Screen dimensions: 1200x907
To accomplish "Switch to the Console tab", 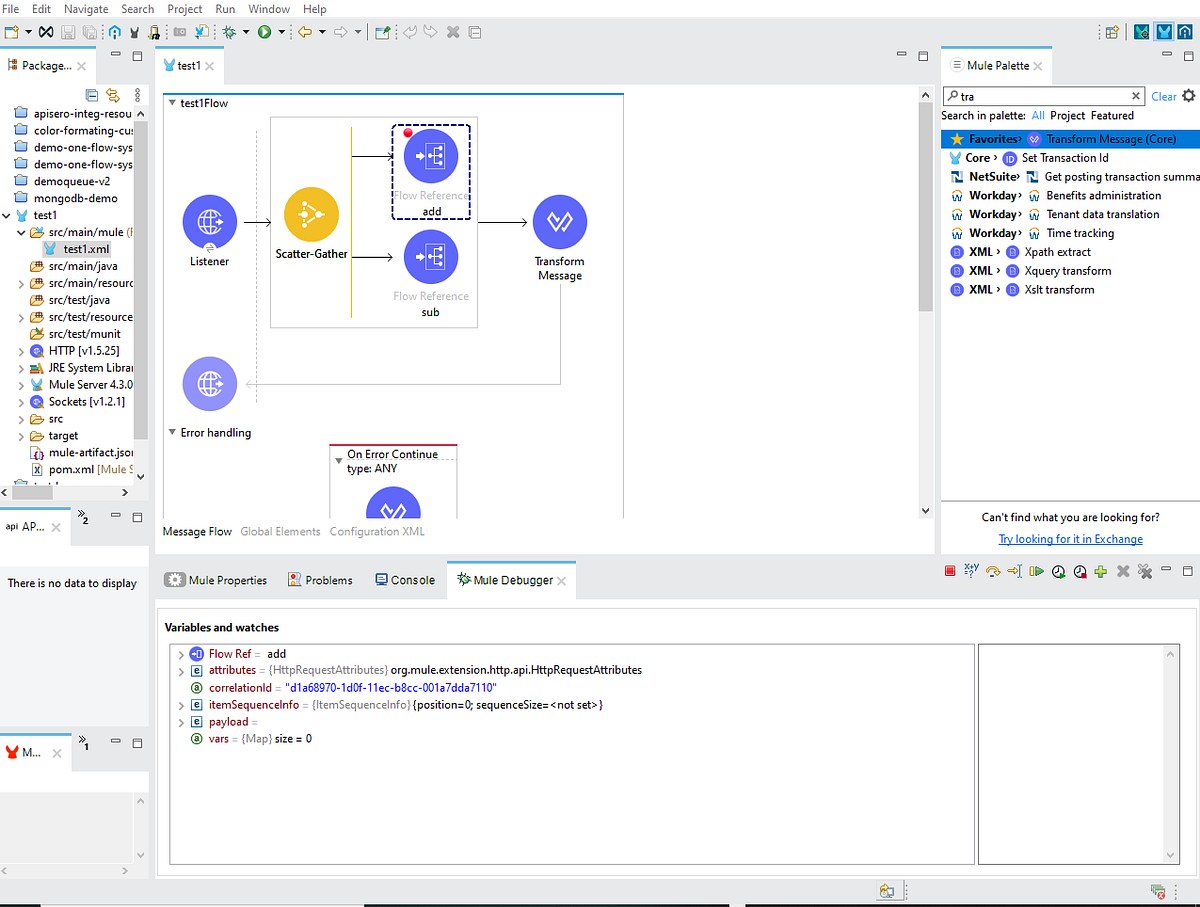I will click(404, 579).
